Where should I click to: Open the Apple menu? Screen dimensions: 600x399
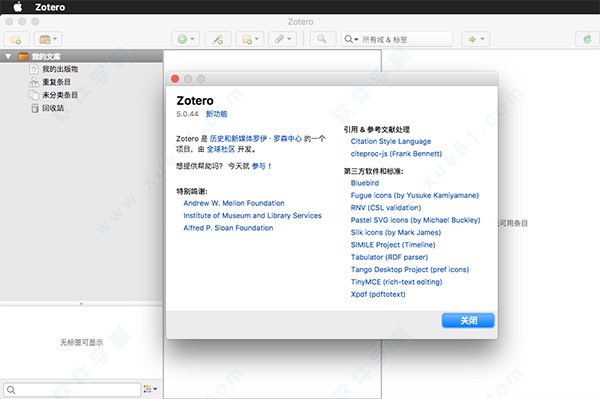(x=18, y=7)
